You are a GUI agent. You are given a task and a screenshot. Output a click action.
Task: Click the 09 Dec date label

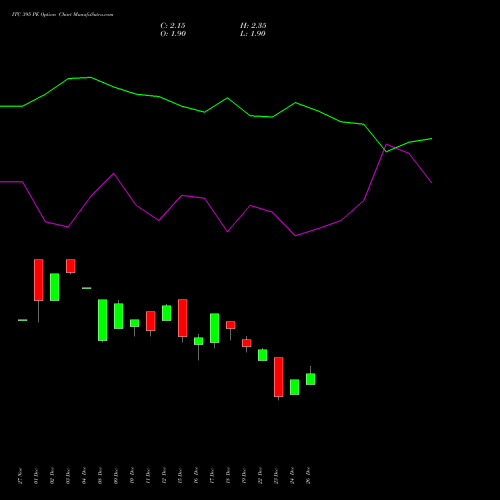coord(116,476)
